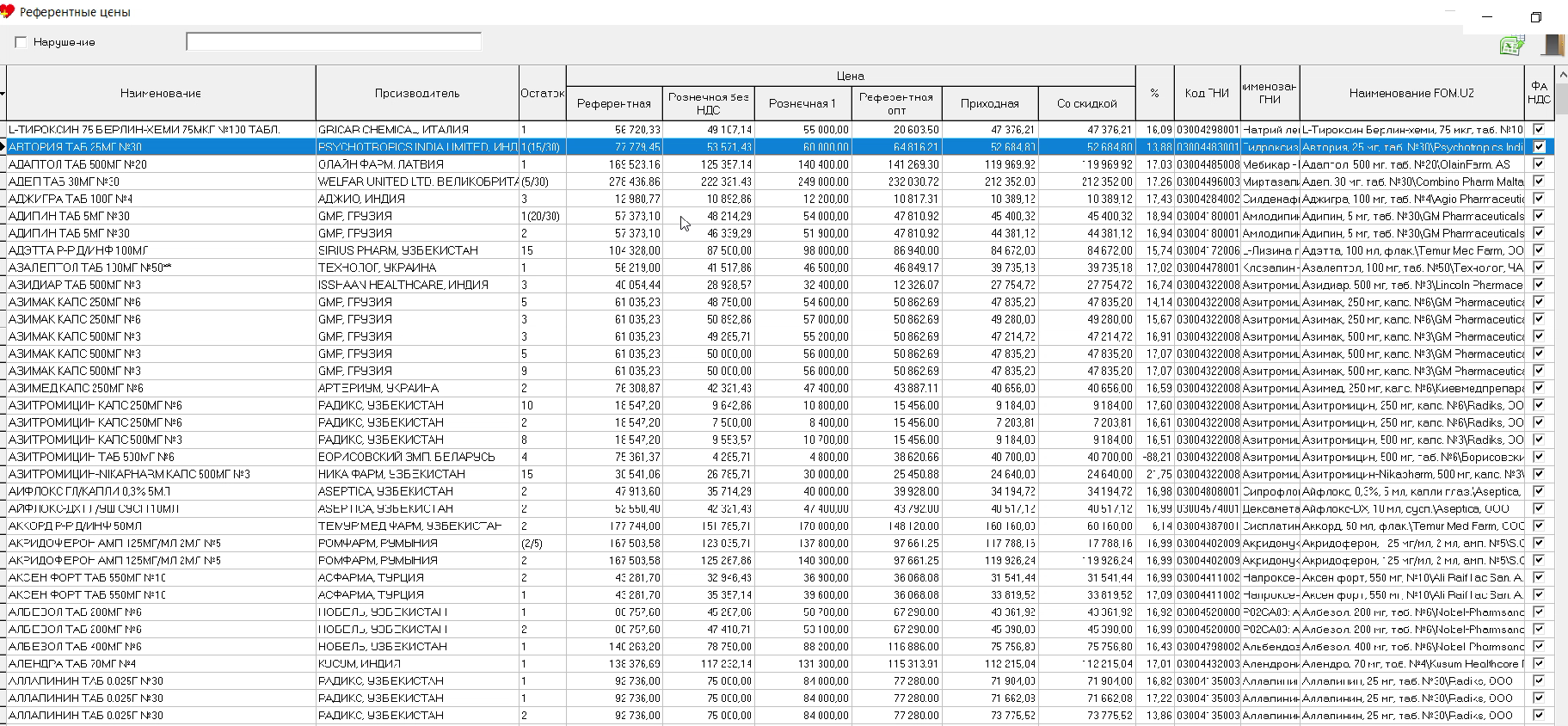The width and height of the screenshot is (1568, 726).
Task: Select the row АЗИДИАР ТАБ 500МГ №3
Action: (780, 285)
